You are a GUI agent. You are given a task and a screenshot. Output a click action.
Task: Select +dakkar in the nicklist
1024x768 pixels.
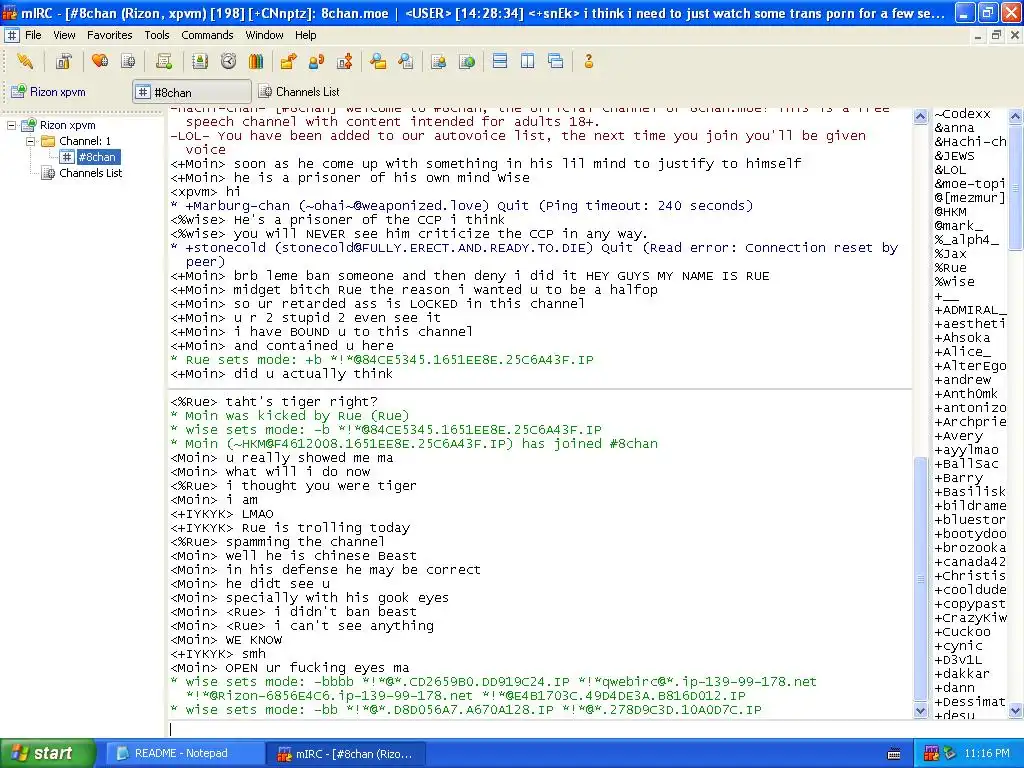pos(962,673)
